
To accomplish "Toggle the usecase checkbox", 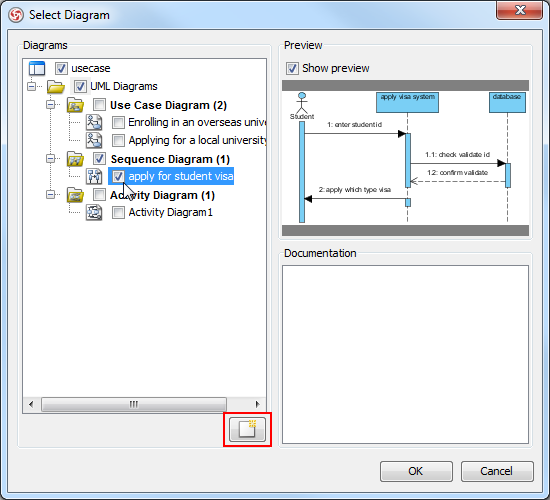I will 61,68.
